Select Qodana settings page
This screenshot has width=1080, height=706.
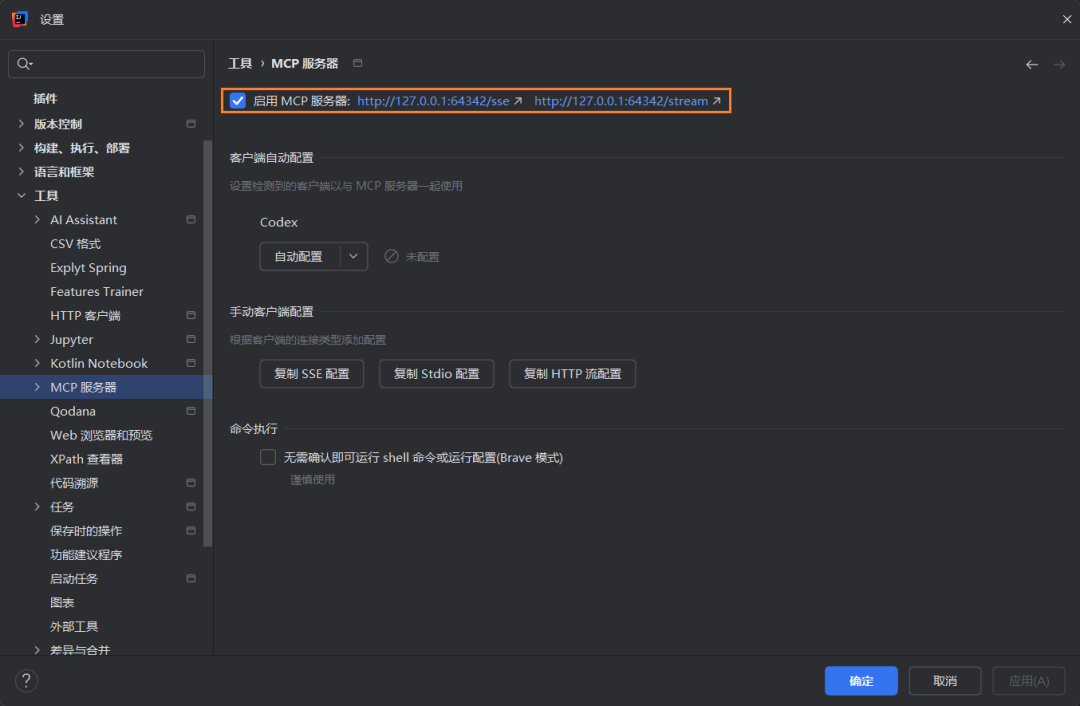72,411
